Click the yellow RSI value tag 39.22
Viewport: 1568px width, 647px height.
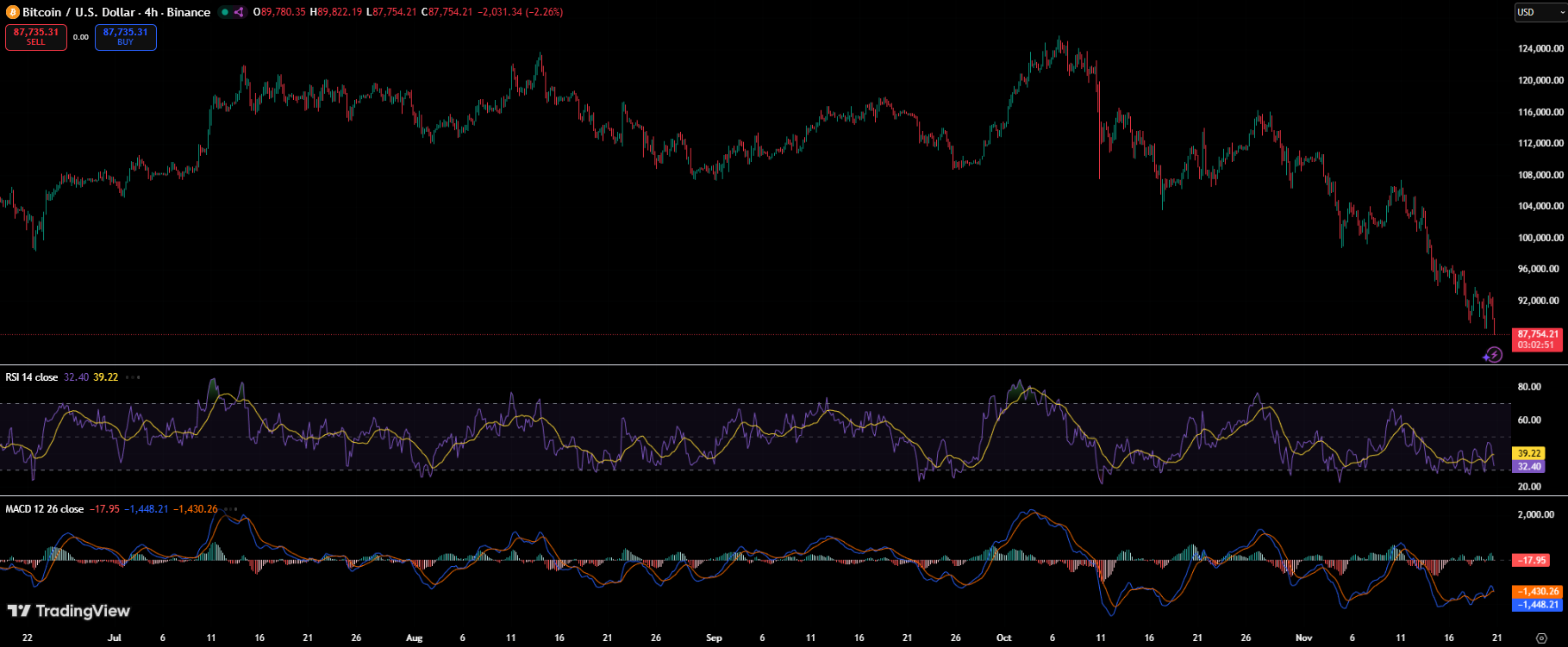point(1529,453)
